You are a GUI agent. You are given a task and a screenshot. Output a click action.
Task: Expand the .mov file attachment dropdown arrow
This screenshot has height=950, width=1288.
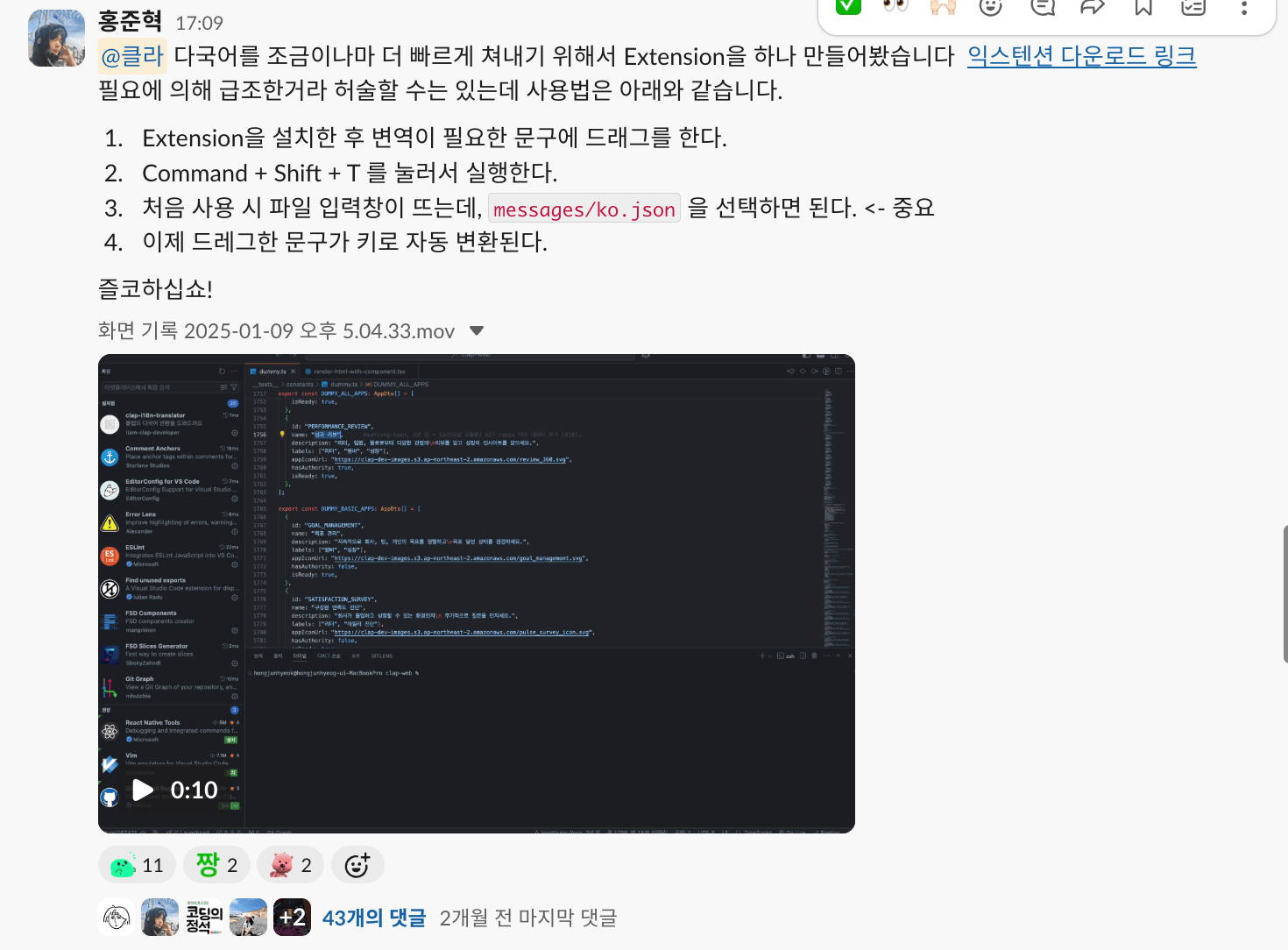click(477, 330)
